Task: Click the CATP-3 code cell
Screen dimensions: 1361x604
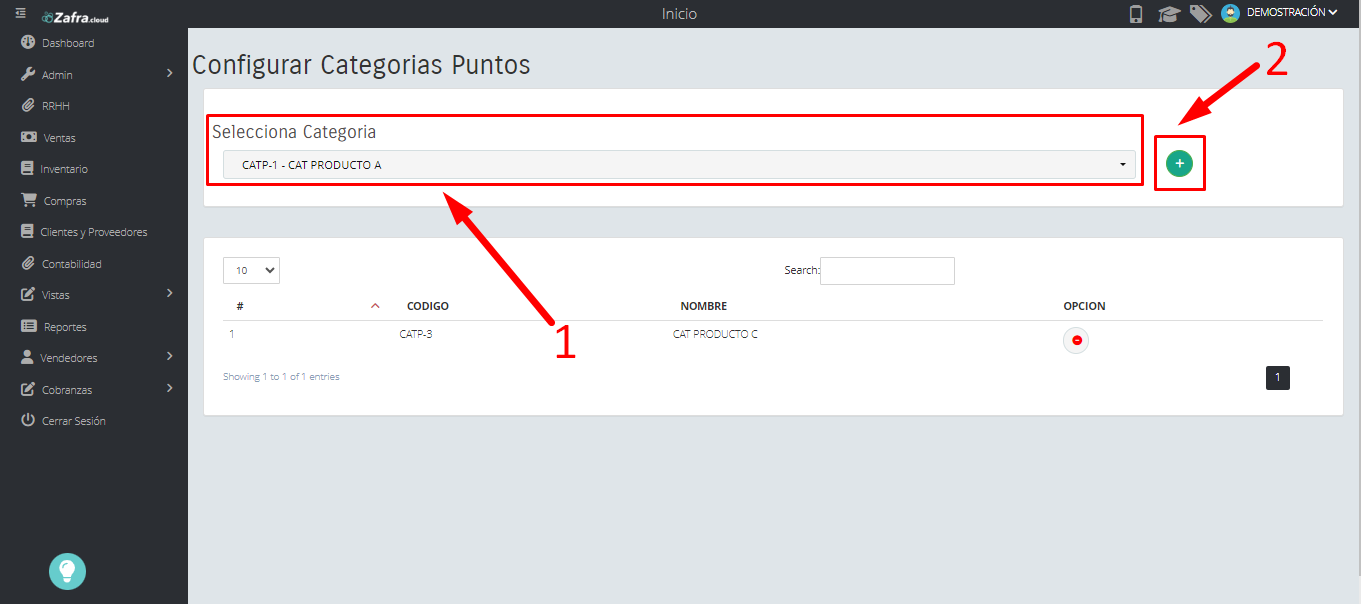Action: click(416, 334)
